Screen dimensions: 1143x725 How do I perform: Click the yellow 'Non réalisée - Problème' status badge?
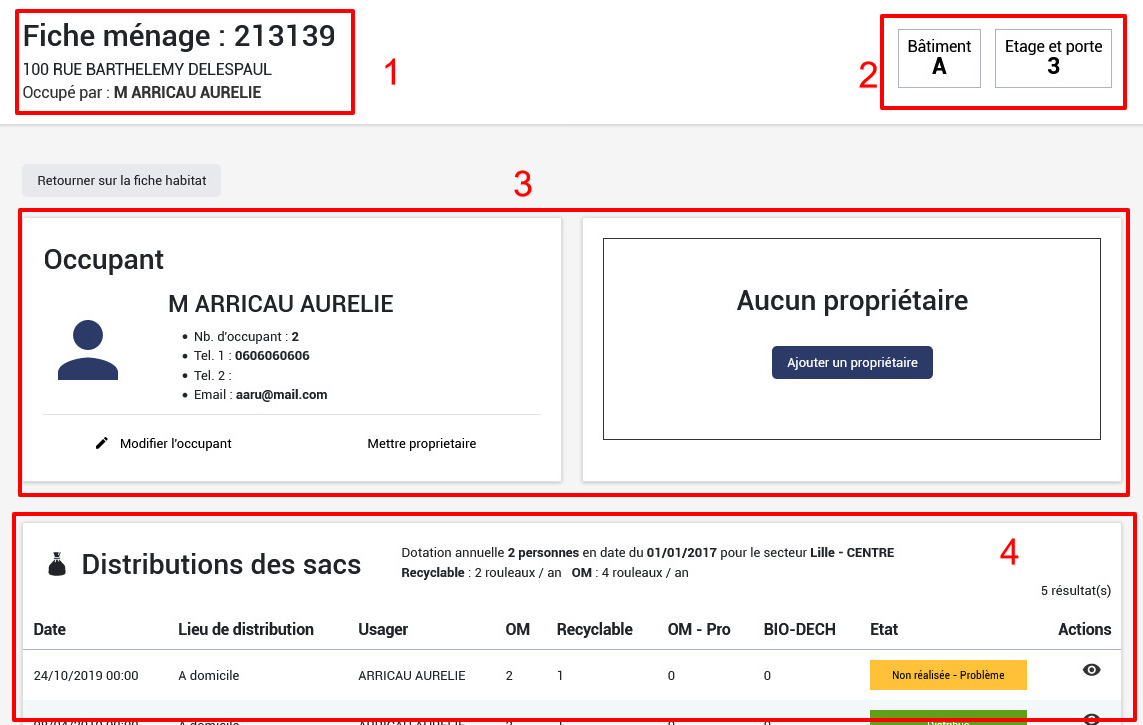[948, 674]
